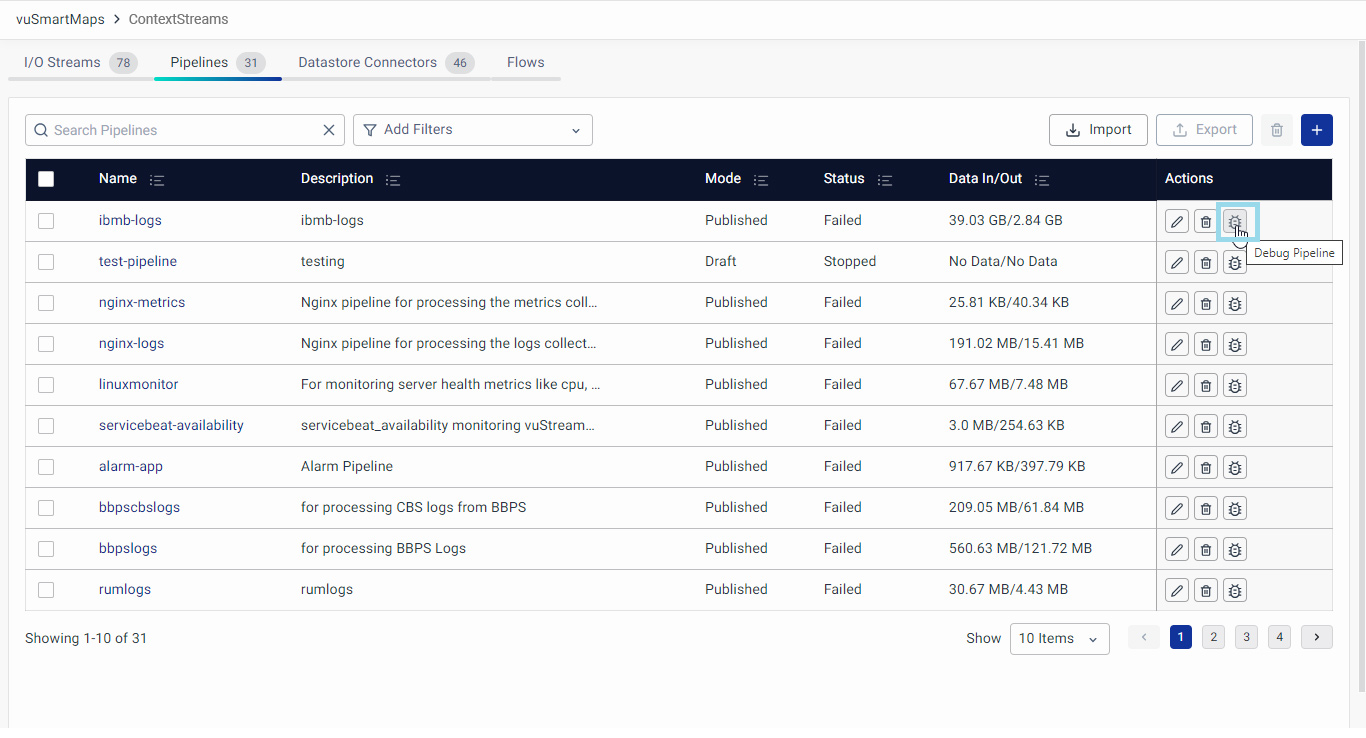Open the Add Filters dropdown
The image size is (1366, 738).
472,130
